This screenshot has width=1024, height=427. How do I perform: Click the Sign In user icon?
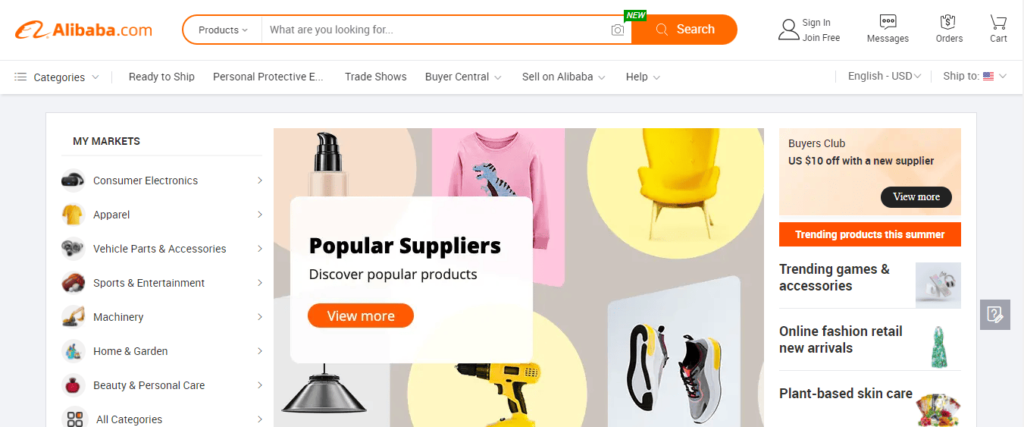click(x=789, y=29)
